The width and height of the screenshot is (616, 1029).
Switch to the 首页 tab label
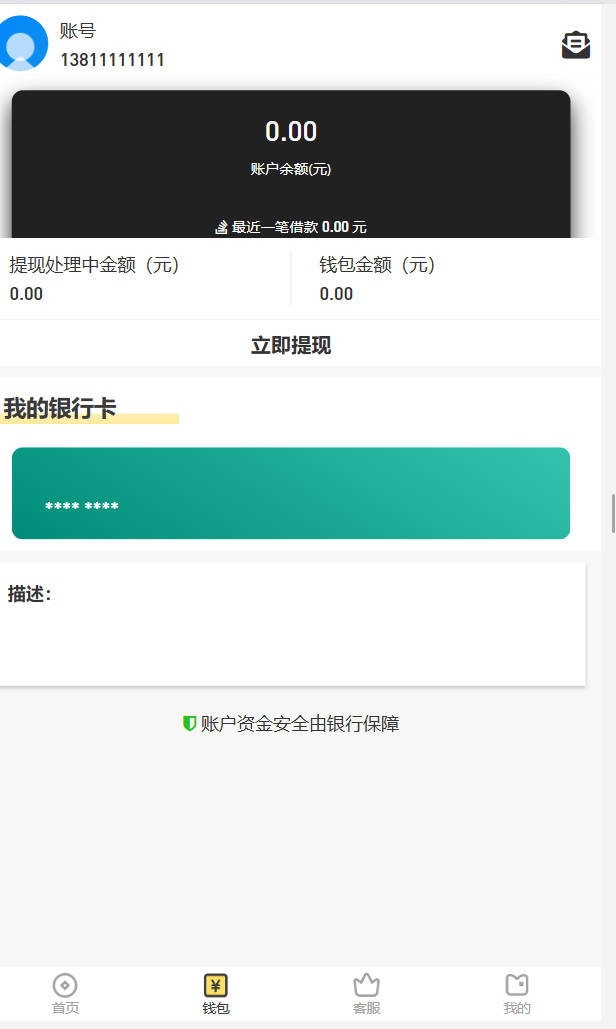[x=65, y=1008]
